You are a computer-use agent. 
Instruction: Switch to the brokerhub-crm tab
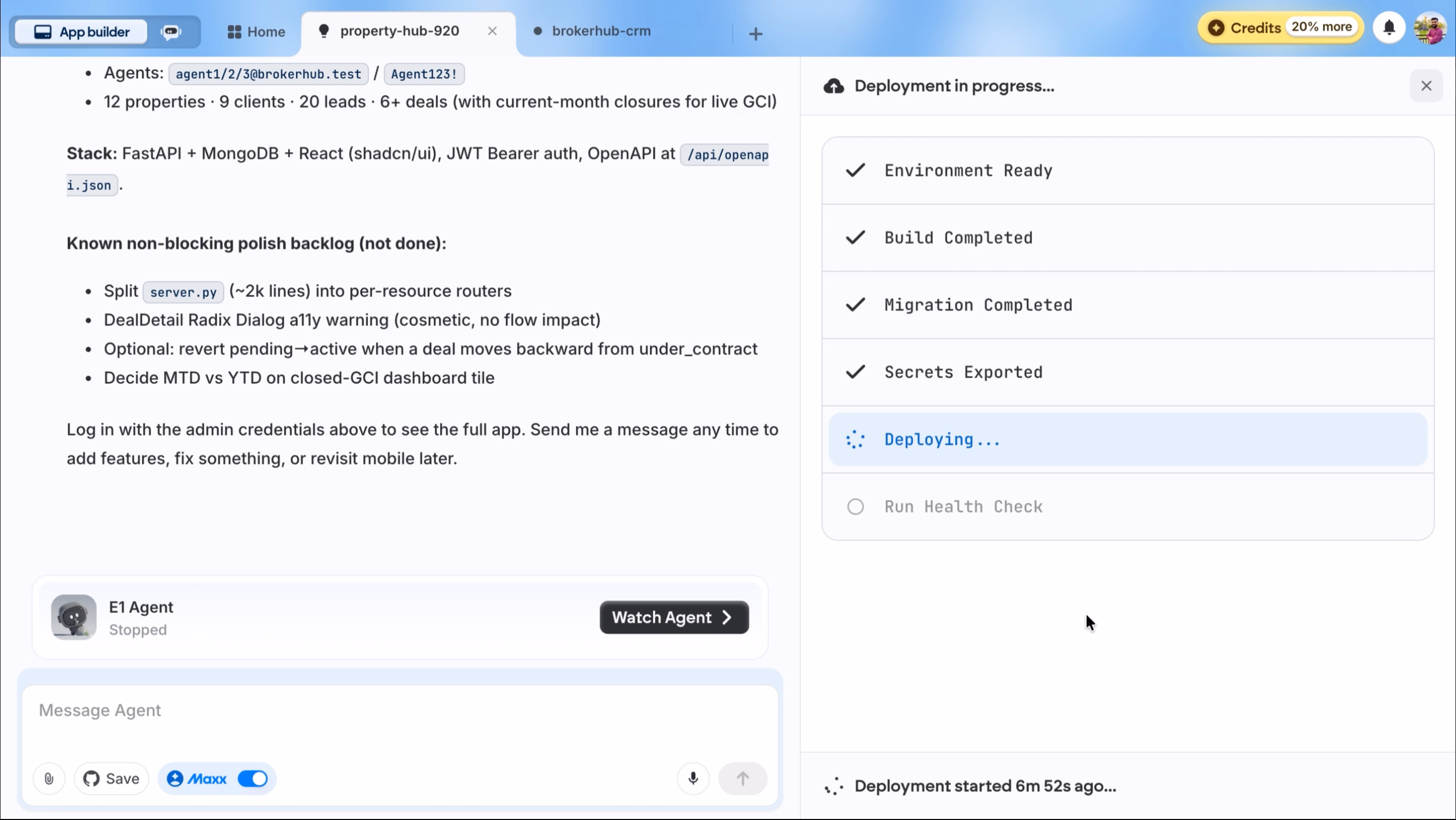click(601, 31)
